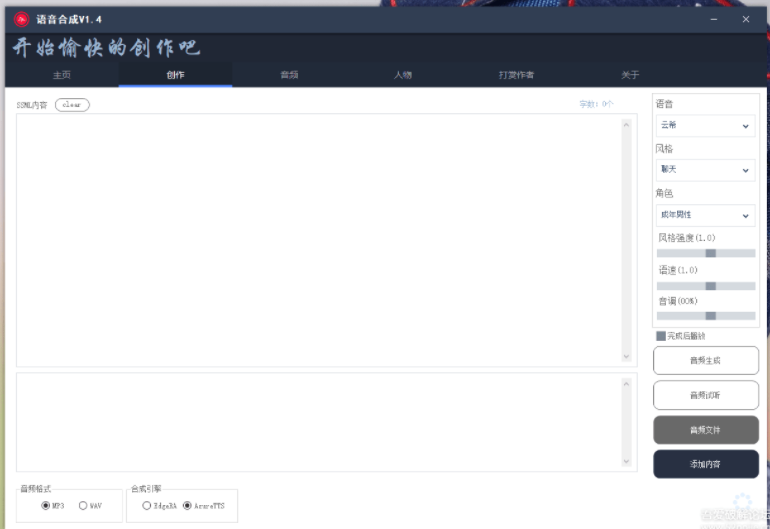Choose the Edge engine radio under 合成引擎

146,505
